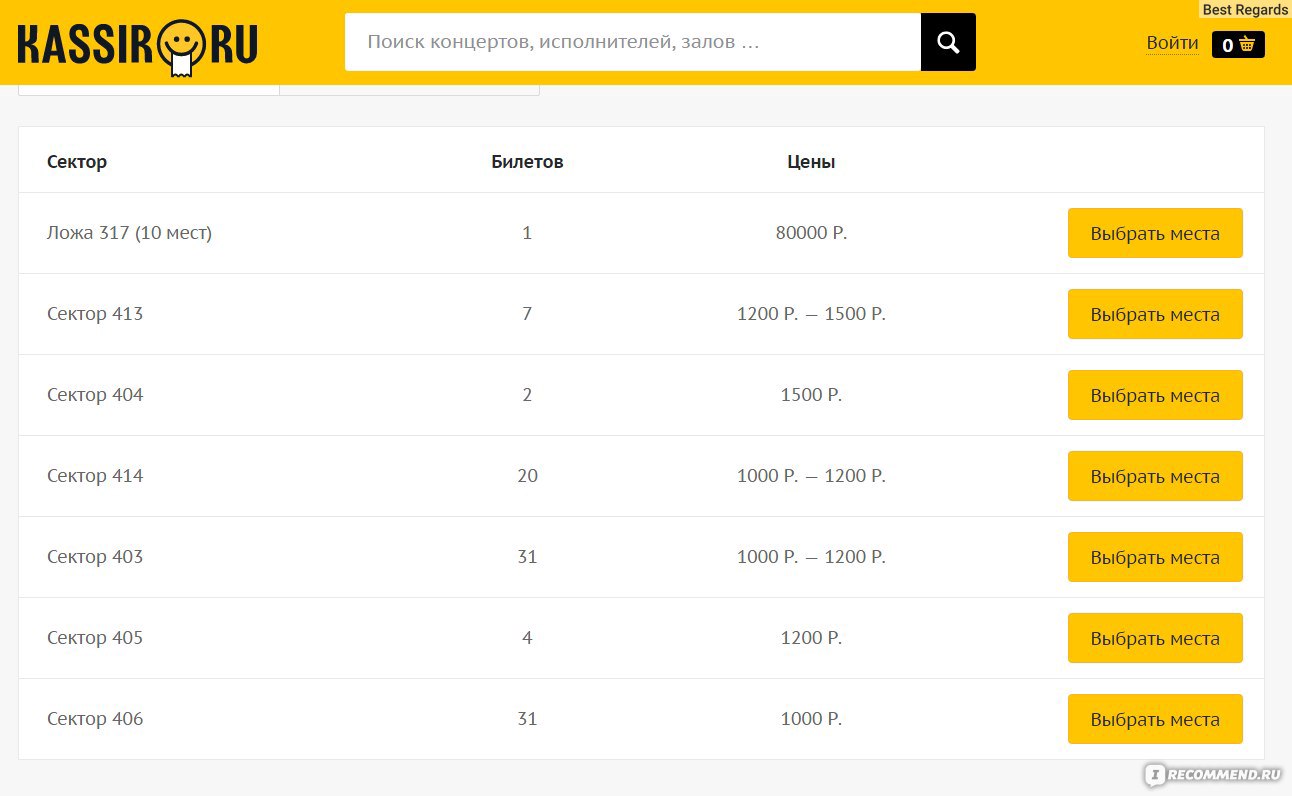Click ticket count 31 for Сектор 403
This screenshot has height=796, width=1292.
coord(527,557)
